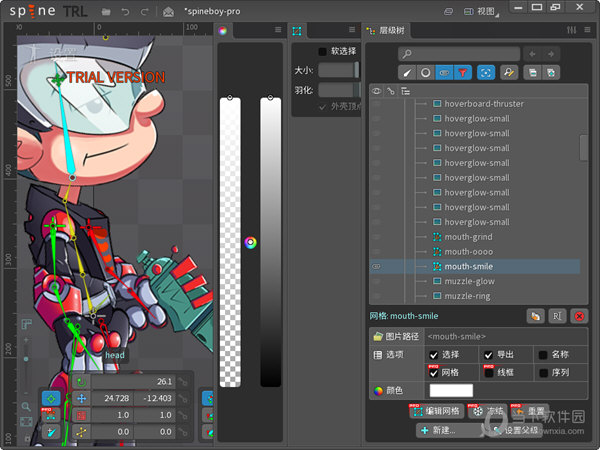Select Translate tool blue arrows icon
Image resolution: width=600 pixels, height=450 pixels.
81,398
